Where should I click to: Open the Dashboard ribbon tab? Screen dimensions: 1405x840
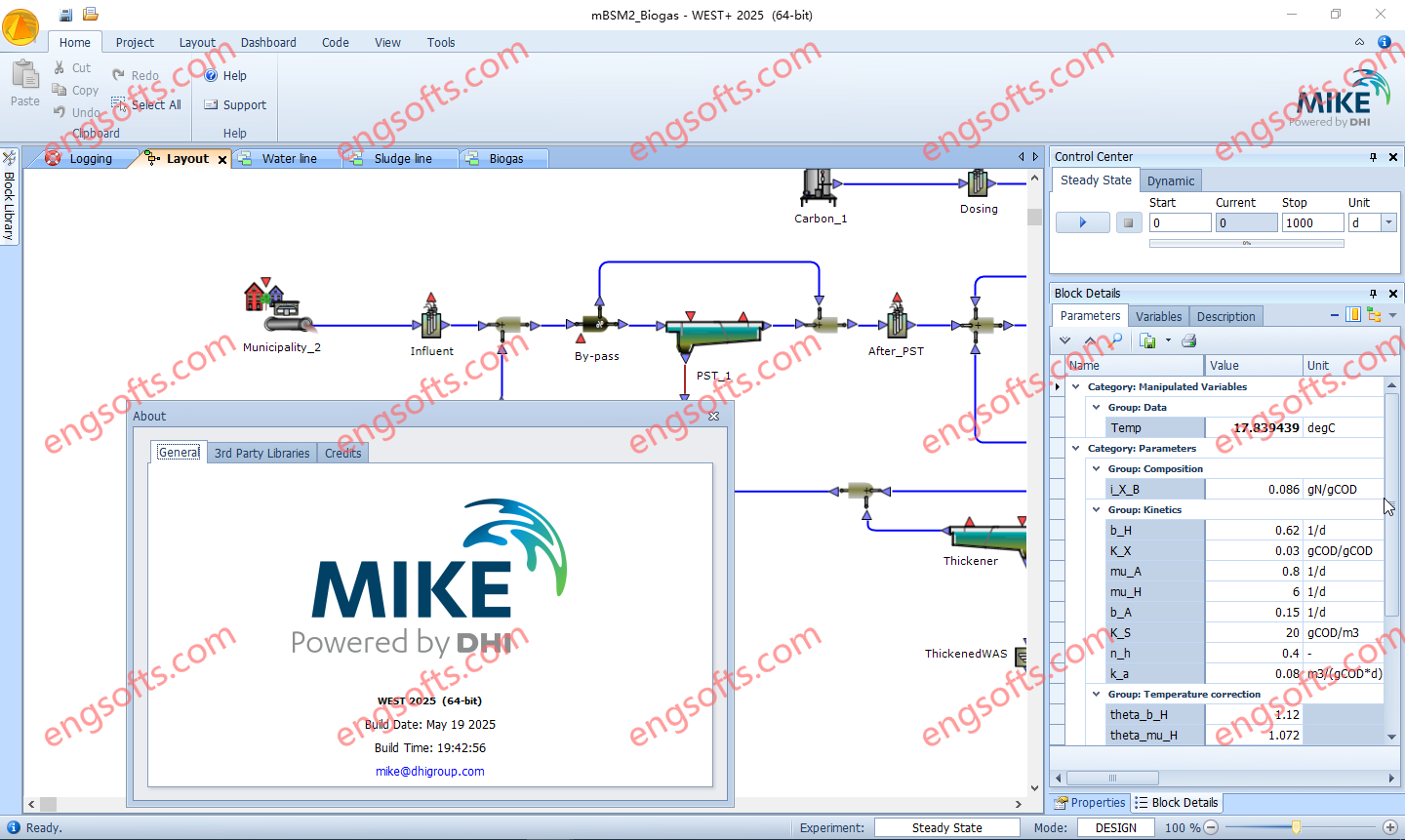click(x=268, y=42)
